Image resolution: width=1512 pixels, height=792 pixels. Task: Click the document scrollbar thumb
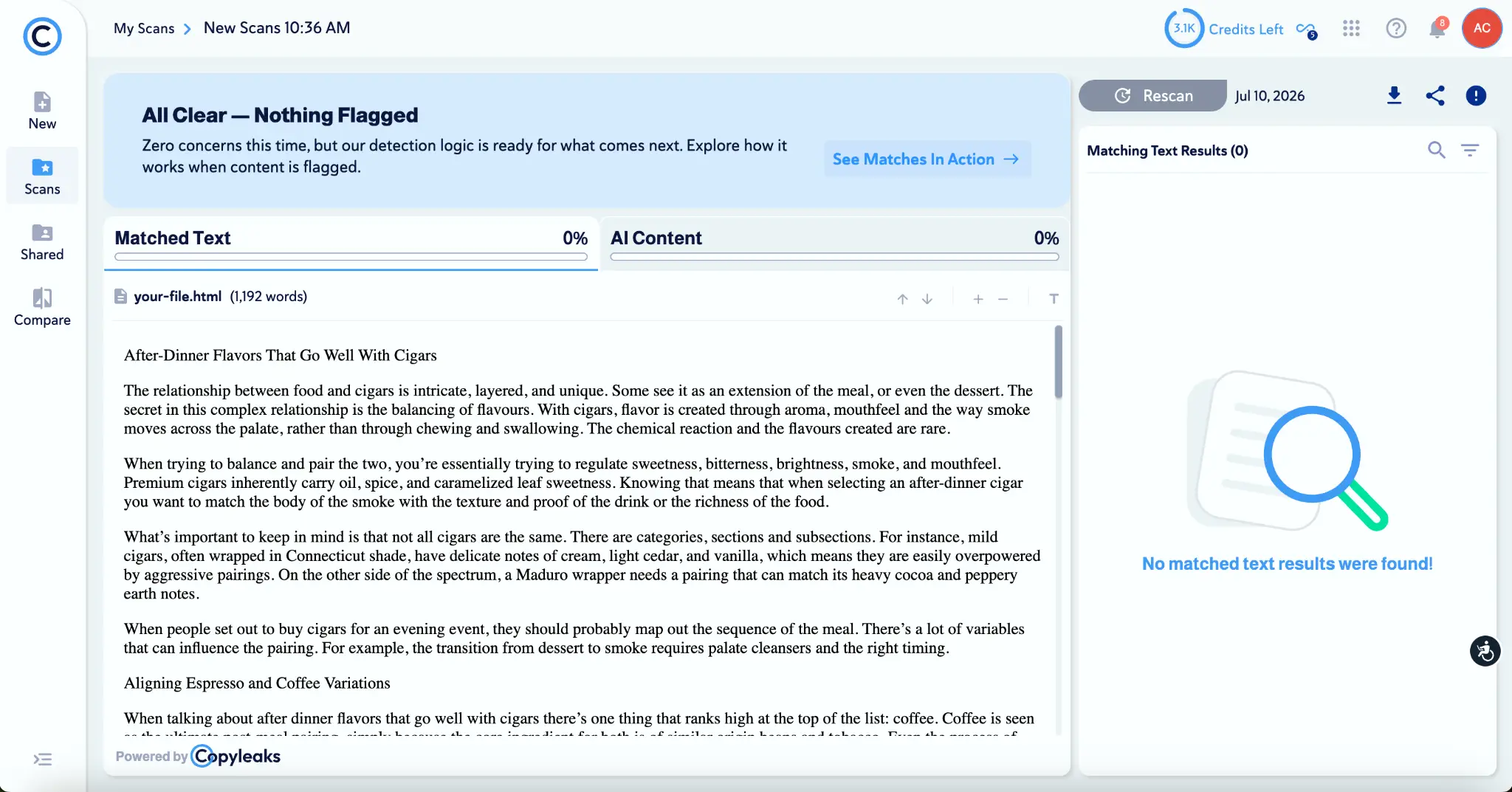click(1058, 362)
